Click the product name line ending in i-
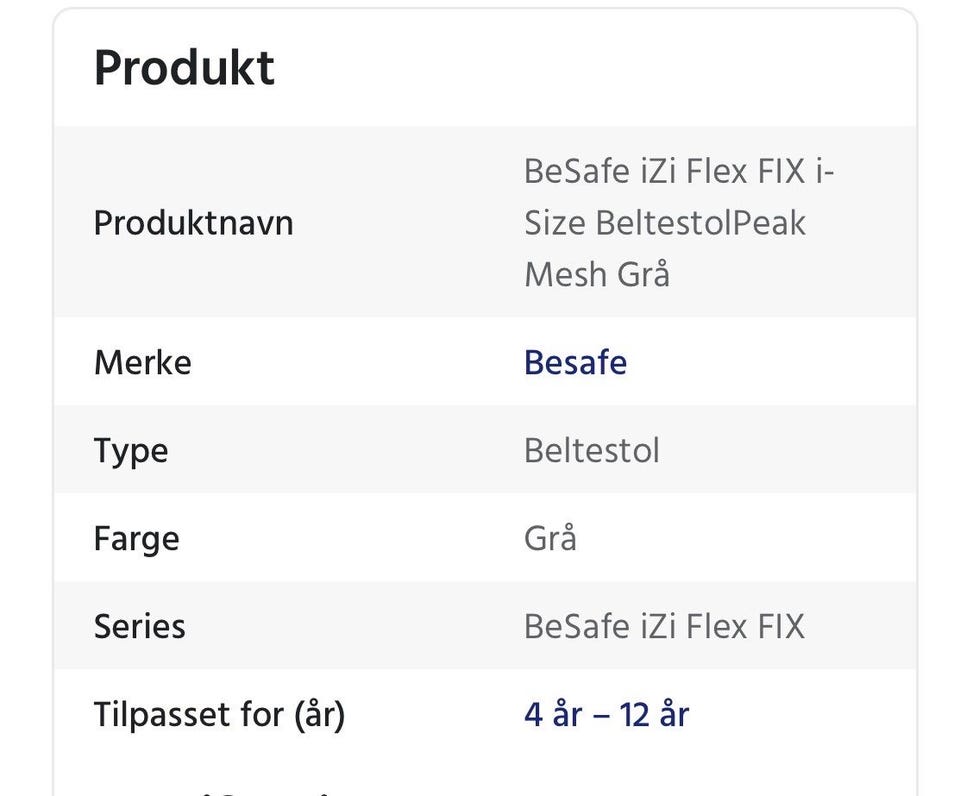The width and height of the screenshot is (960, 796). click(x=678, y=172)
